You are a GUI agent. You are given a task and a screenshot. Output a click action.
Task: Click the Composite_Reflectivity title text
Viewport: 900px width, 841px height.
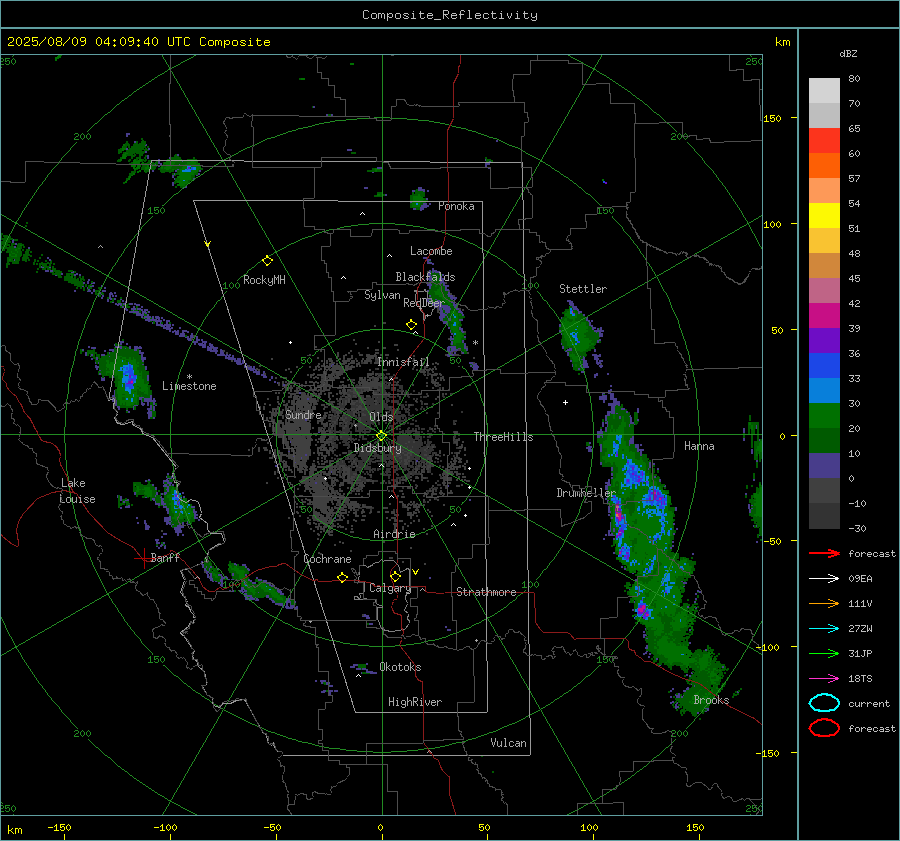tap(450, 15)
